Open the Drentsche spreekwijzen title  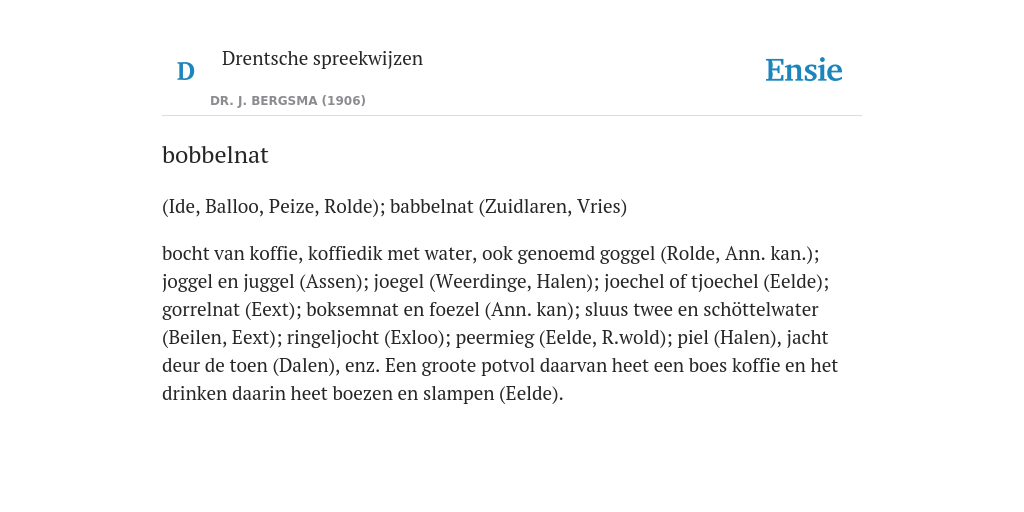(322, 58)
